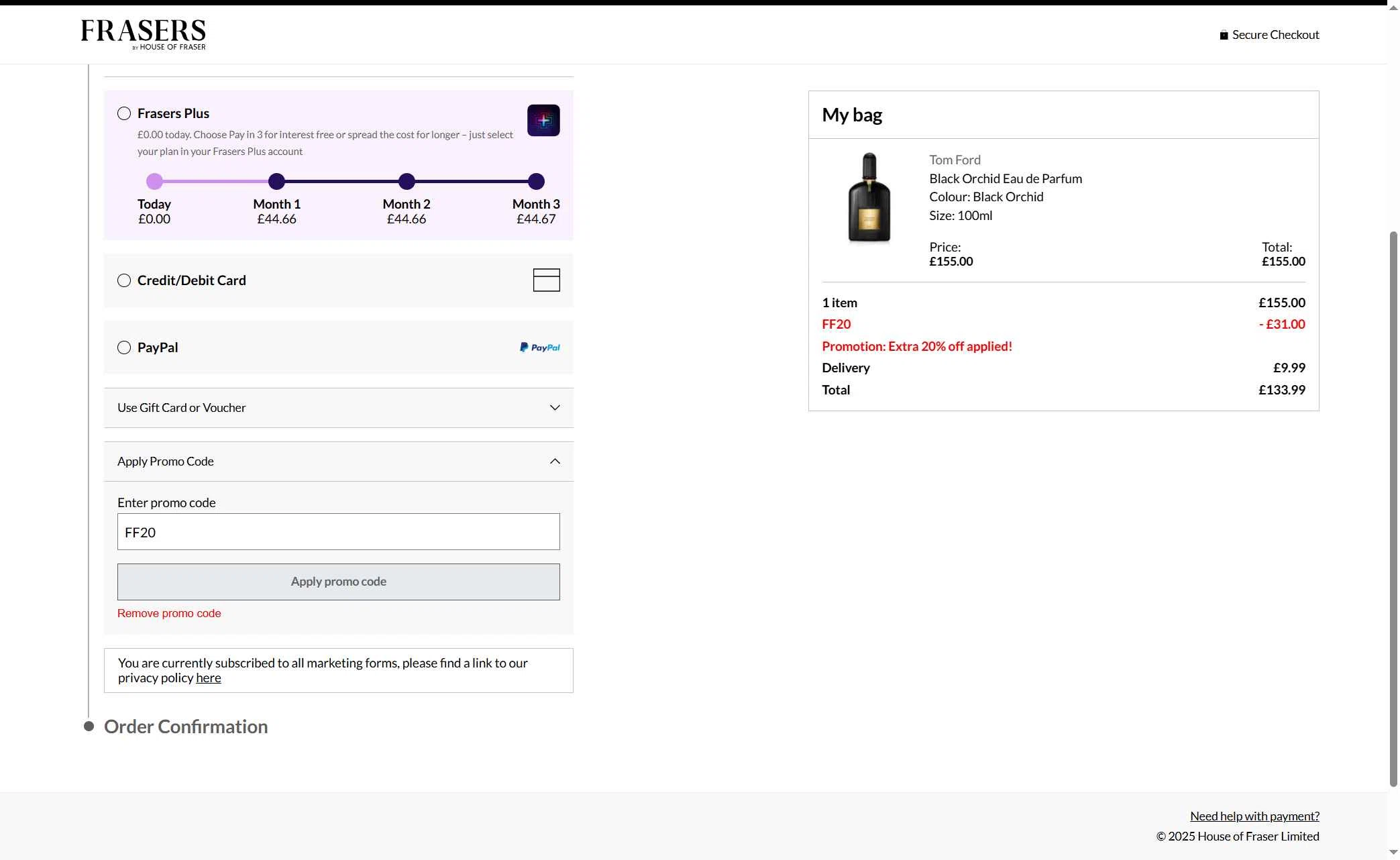Click Remove promo code link
This screenshot has width=1400, height=860.
click(169, 613)
